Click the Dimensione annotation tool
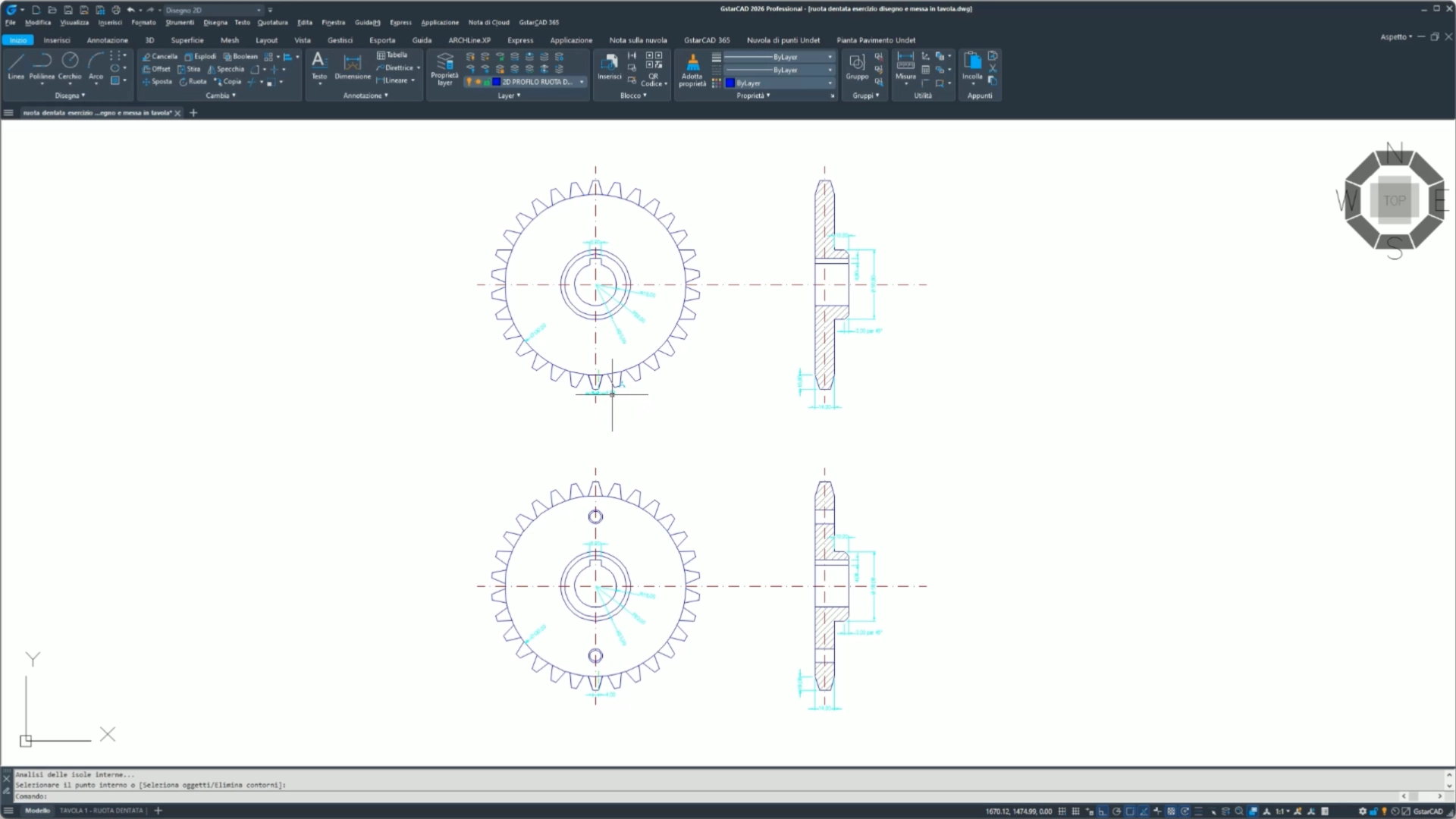The image size is (1456, 819). pos(353,66)
